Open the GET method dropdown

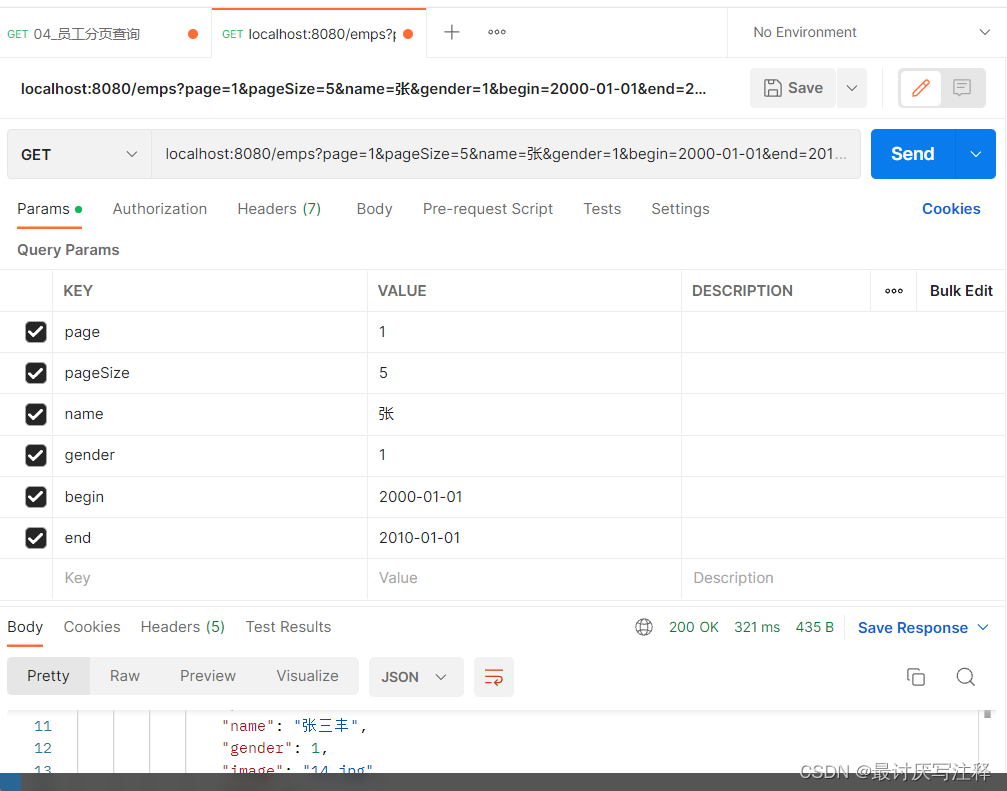(78, 154)
